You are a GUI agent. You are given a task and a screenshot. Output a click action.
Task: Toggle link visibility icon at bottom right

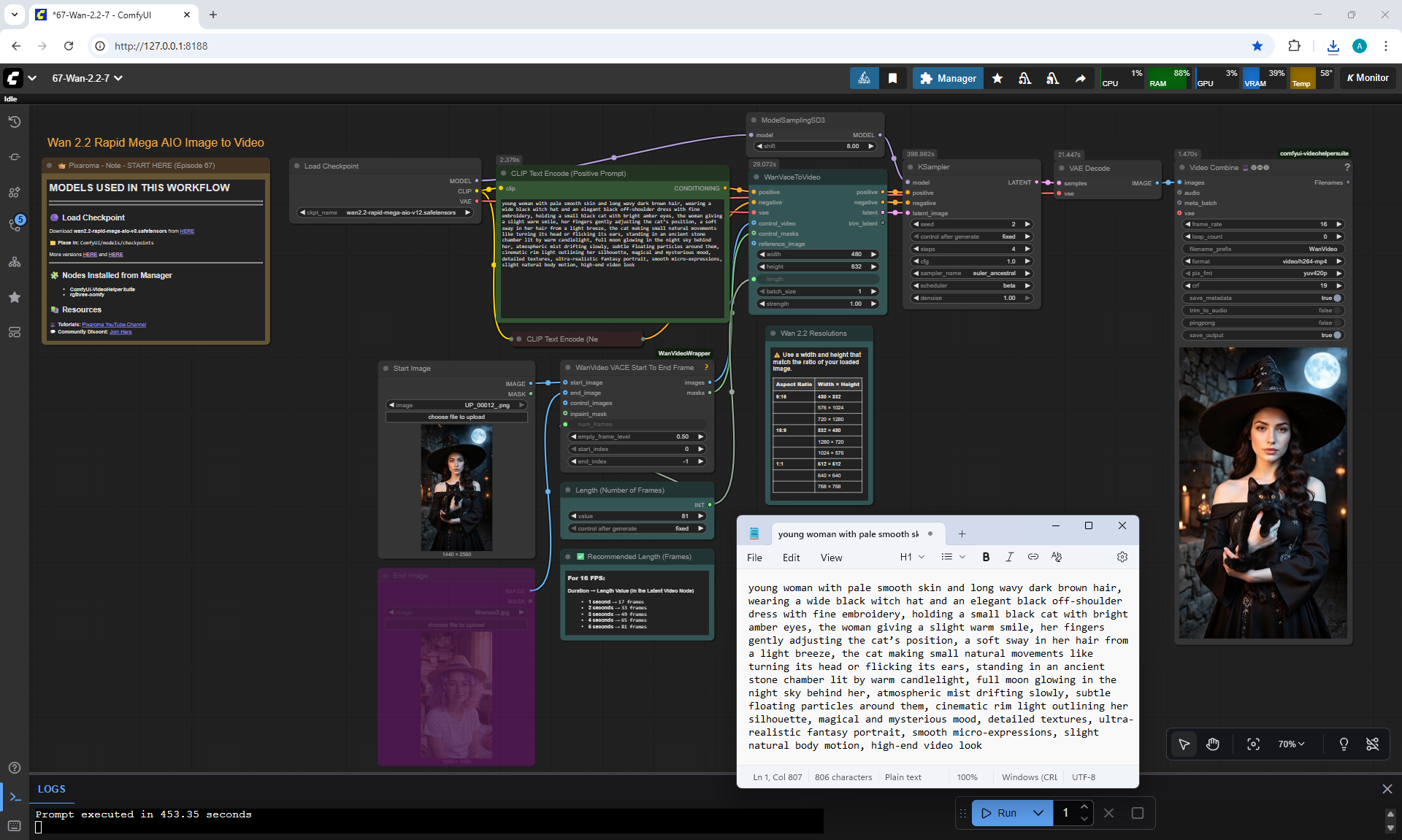[1372, 744]
